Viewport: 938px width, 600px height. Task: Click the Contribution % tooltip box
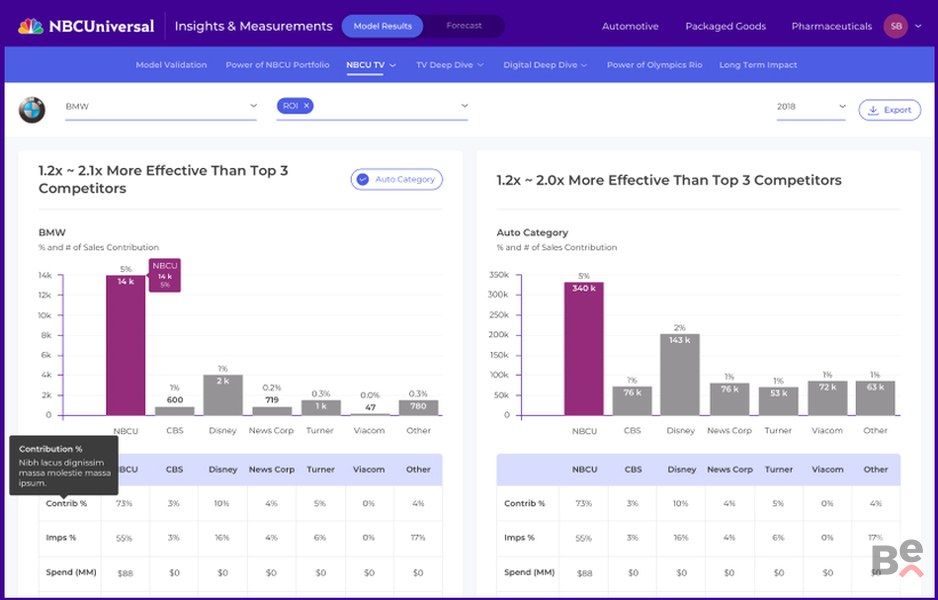63,465
